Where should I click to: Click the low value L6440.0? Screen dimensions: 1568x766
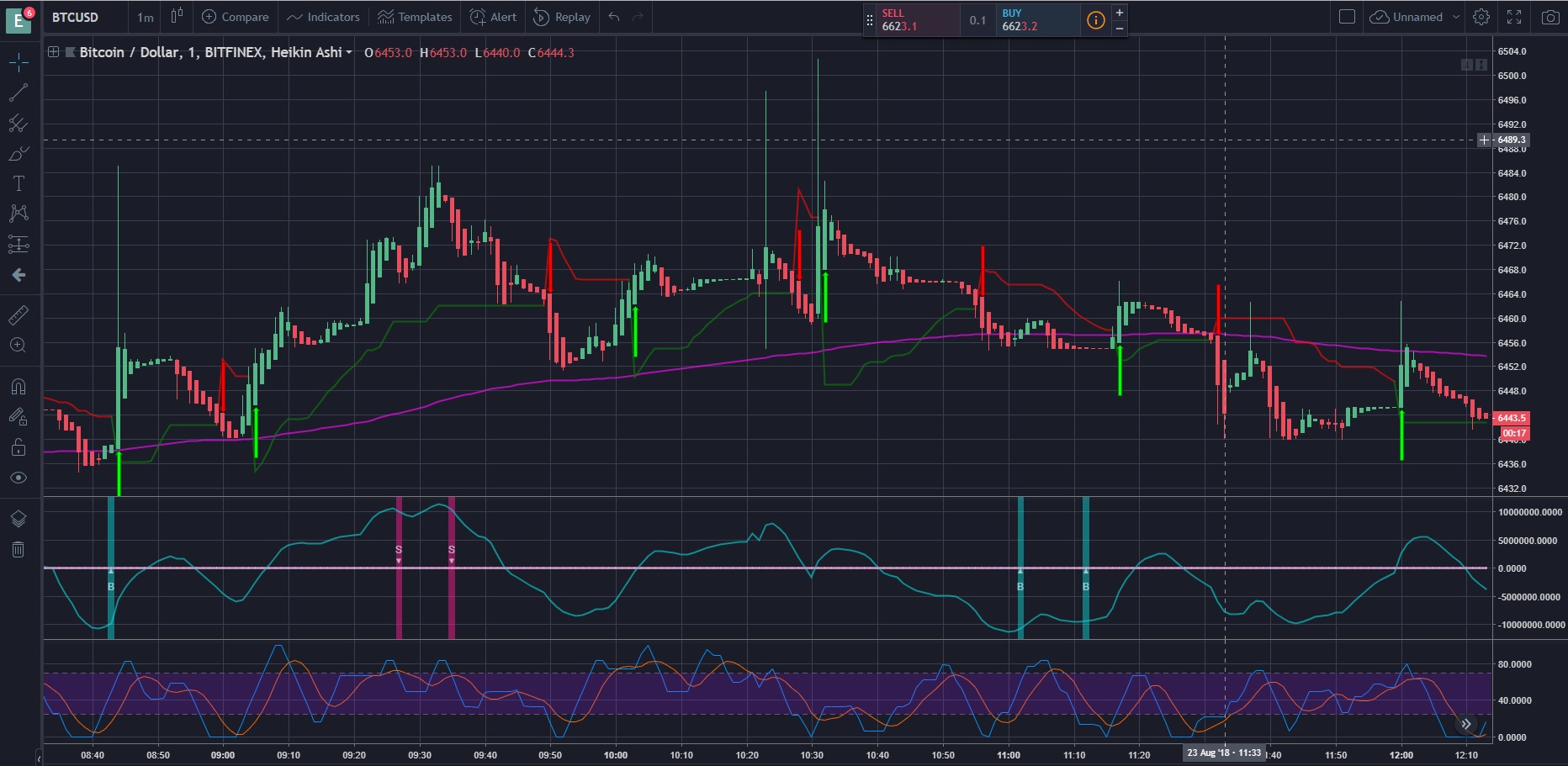[x=497, y=53]
